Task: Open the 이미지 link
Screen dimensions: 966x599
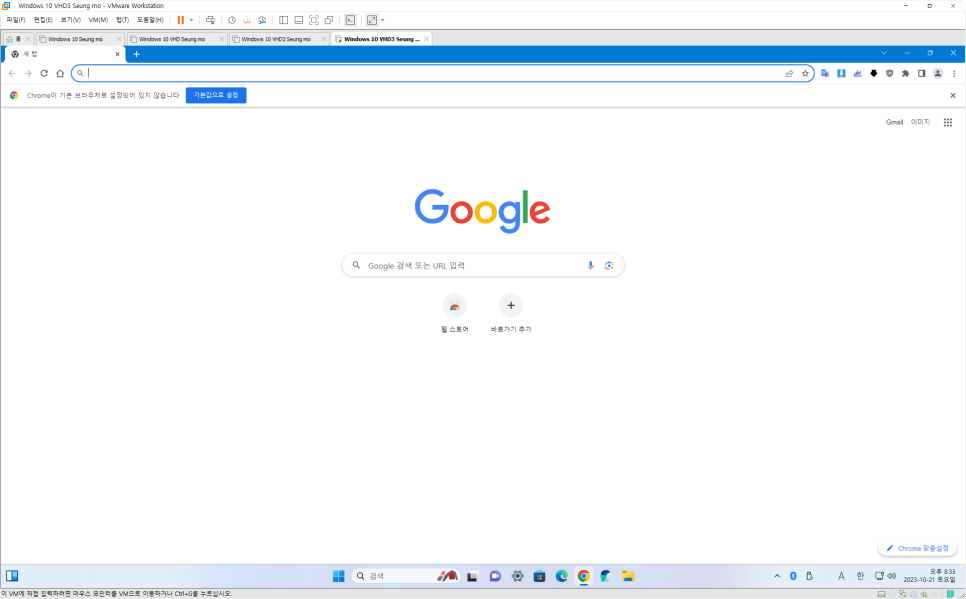Action: pyautogui.click(x=920, y=122)
